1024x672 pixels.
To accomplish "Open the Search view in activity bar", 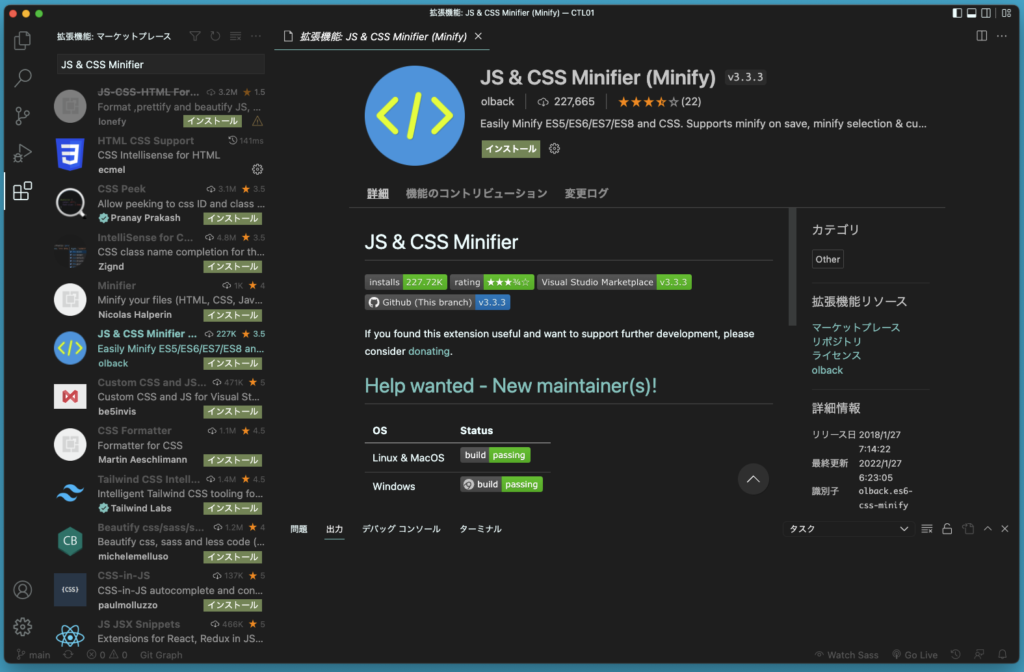I will click(22, 78).
